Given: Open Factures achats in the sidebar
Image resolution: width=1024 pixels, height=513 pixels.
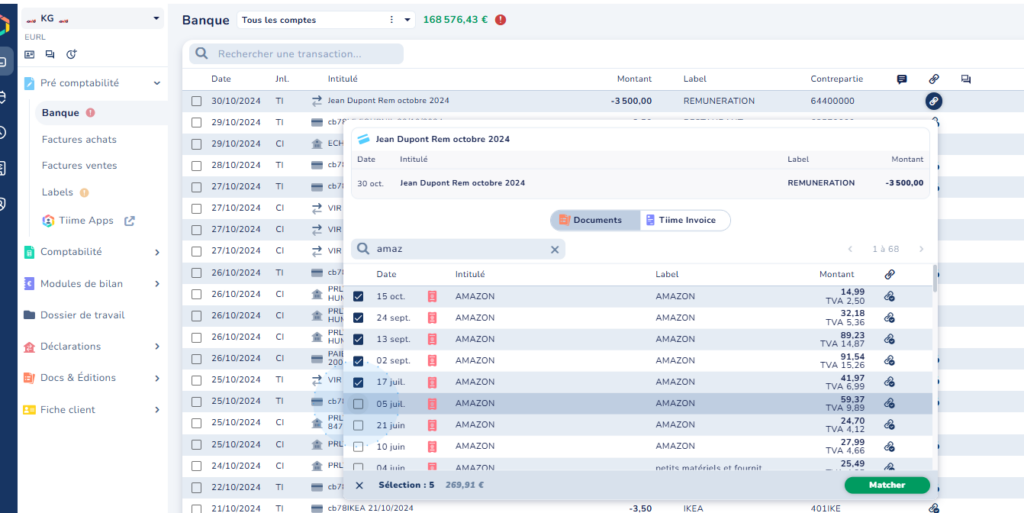Looking at the screenshot, I should coord(79,140).
